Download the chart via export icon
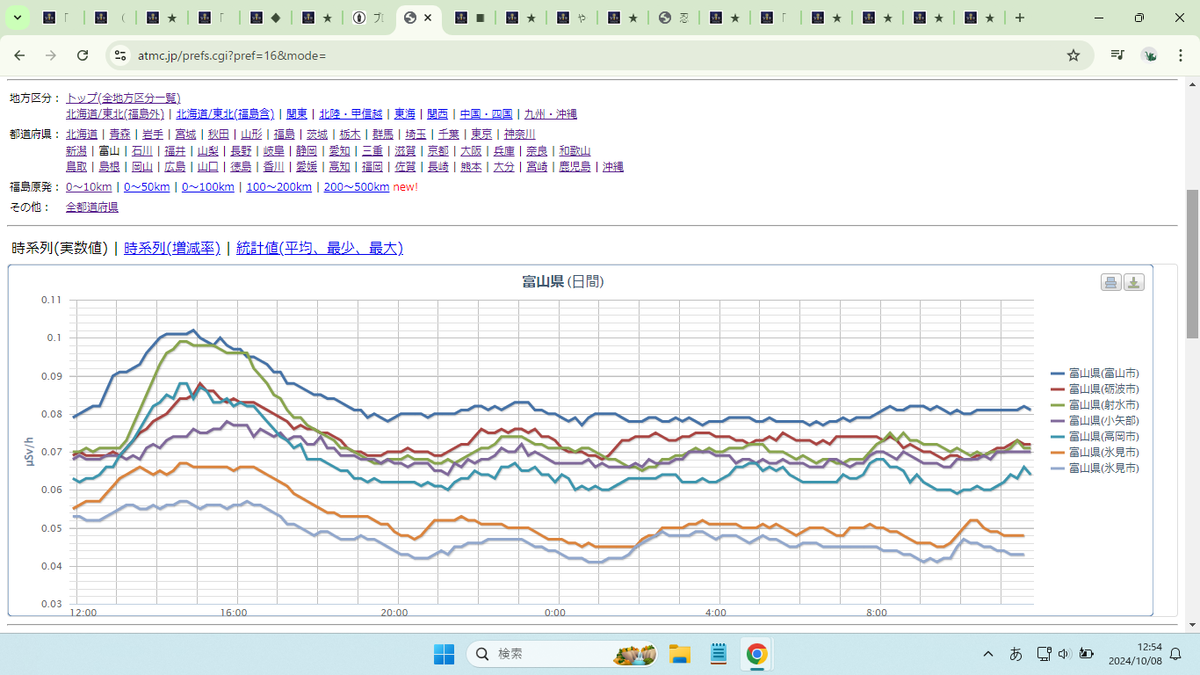Screen dimensions: 1200x675 click(x=1134, y=283)
